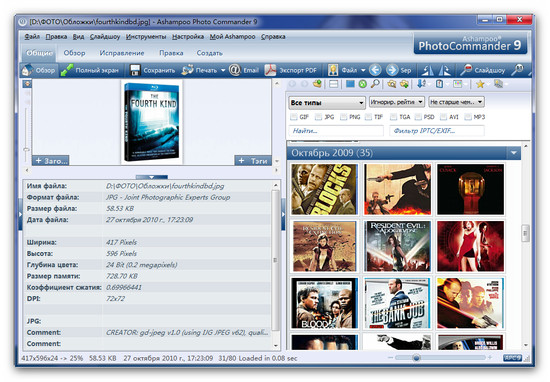
Task: Open the Все типы file type dropdown
Action: coord(327,103)
